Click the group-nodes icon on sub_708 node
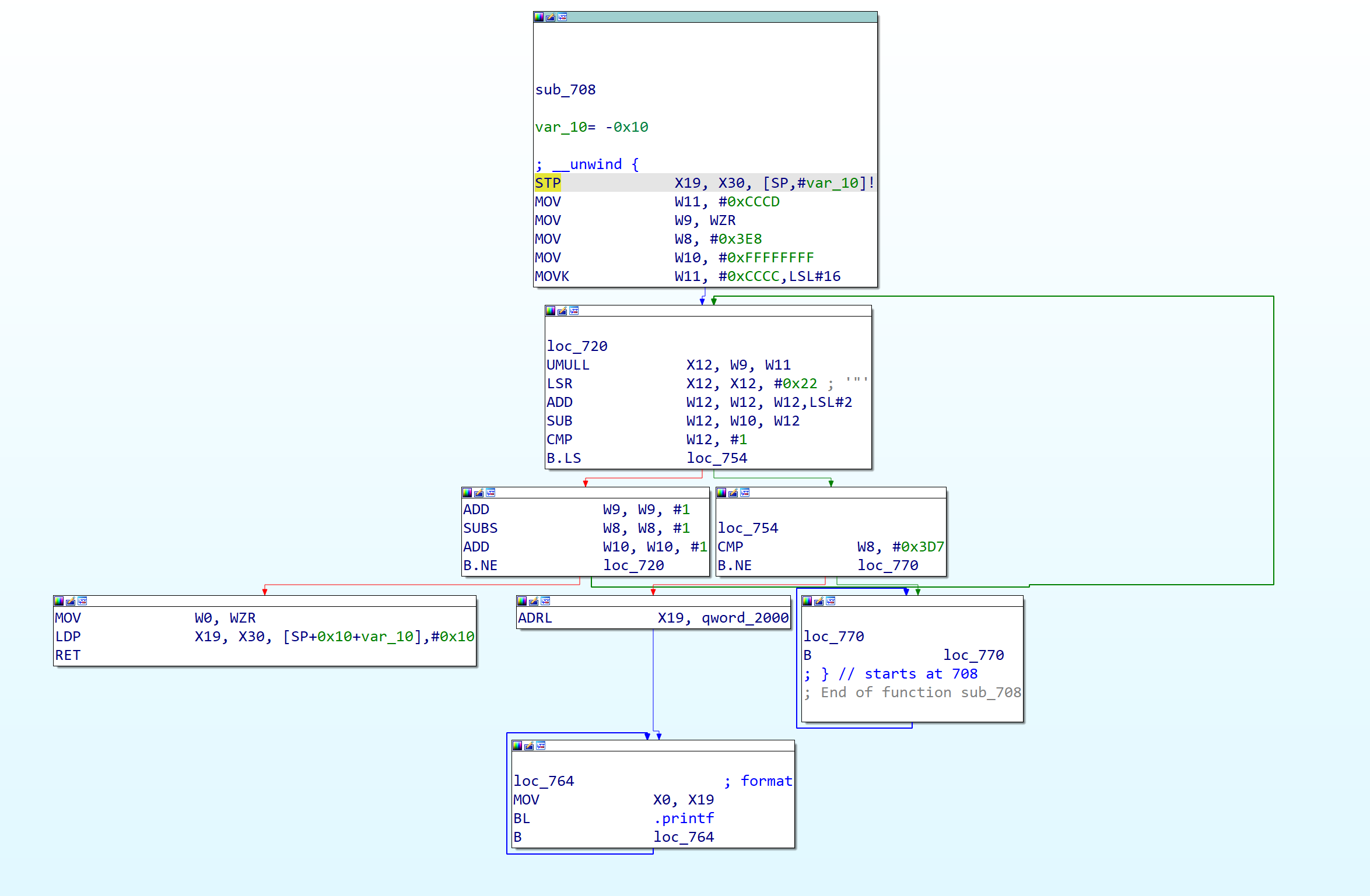 562,17
